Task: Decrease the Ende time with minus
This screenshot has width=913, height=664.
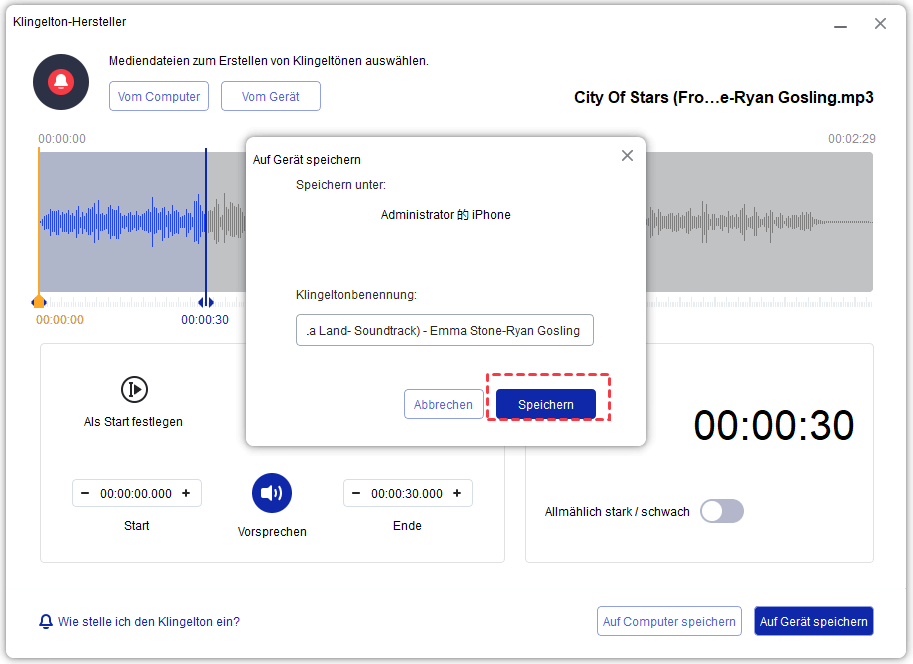Action: [356, 493]
